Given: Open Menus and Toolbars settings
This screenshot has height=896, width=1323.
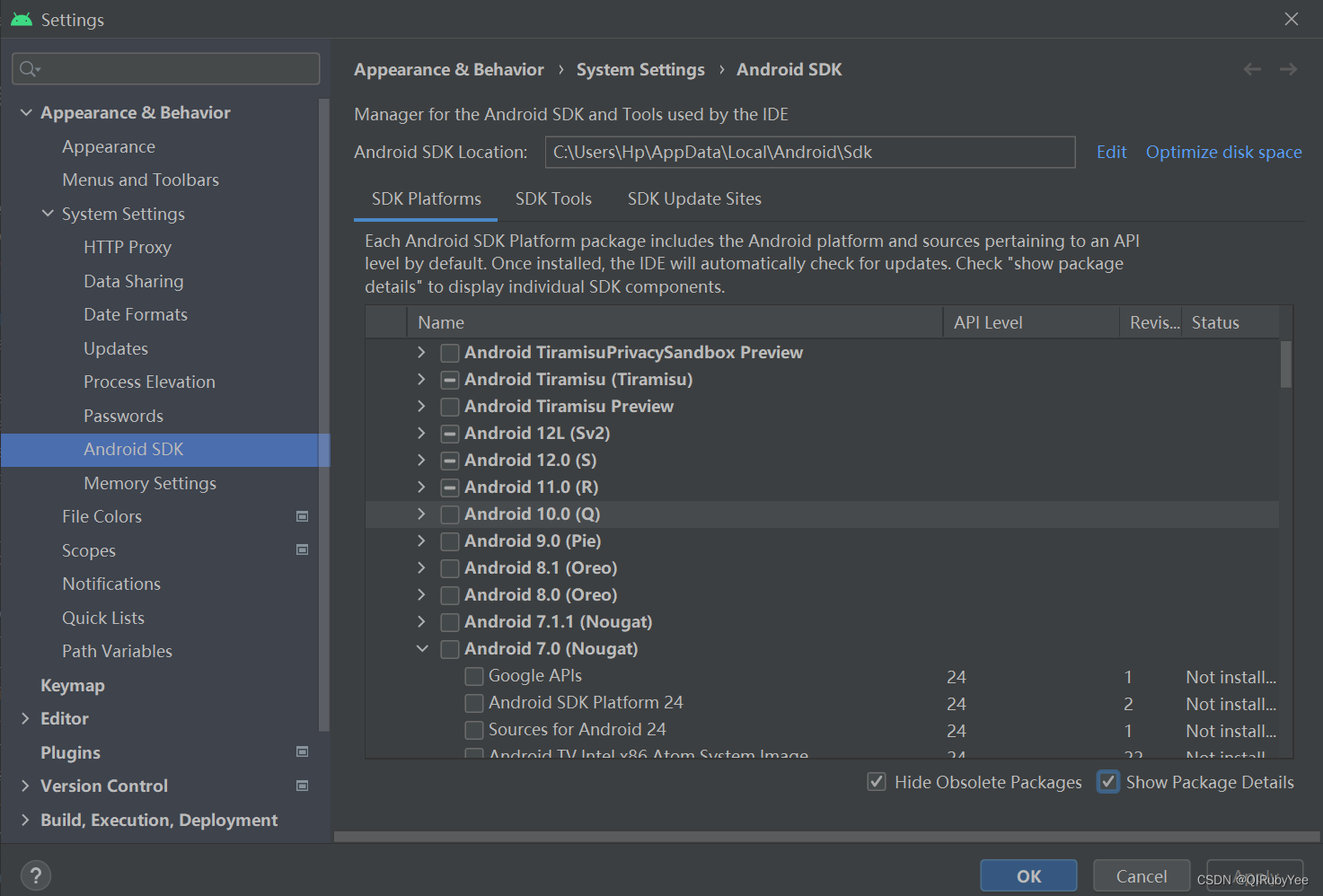Looking at the screenshot, I should tap(140, 180).
